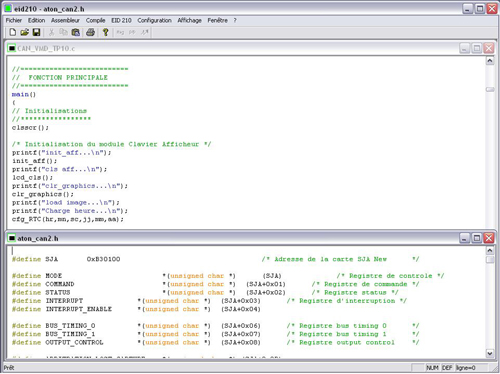Image resolution: width=500 pixels, height=374 pixels.
Task: Open help with the question mark icon
Action: coord(105,32)
